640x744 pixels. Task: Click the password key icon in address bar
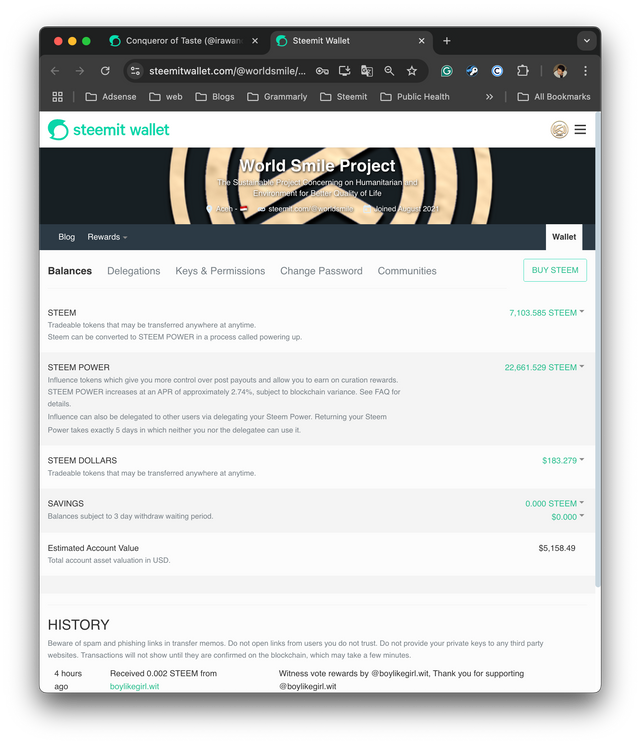[x=322, y=71]
